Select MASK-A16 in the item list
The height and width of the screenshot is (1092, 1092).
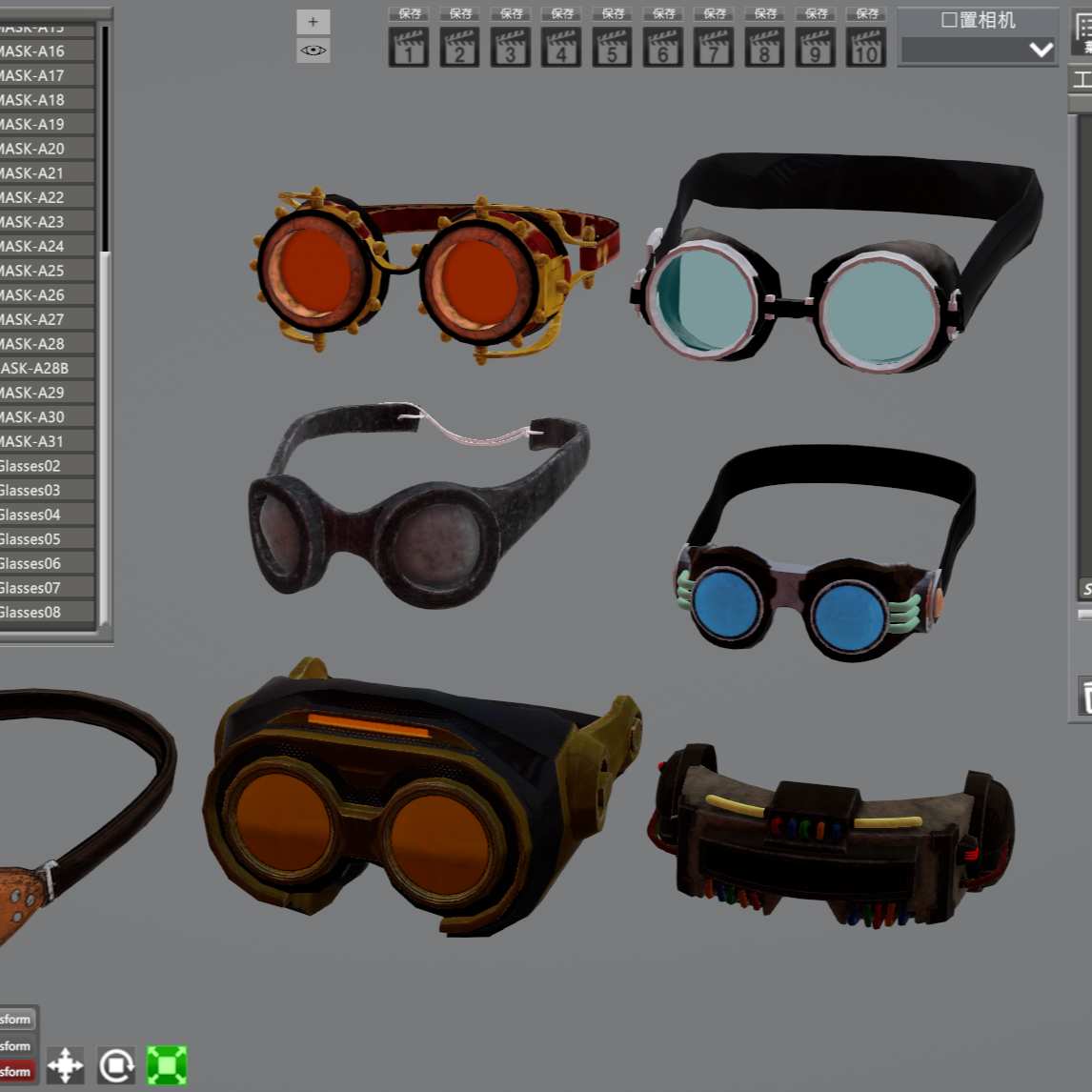(47, 51)
